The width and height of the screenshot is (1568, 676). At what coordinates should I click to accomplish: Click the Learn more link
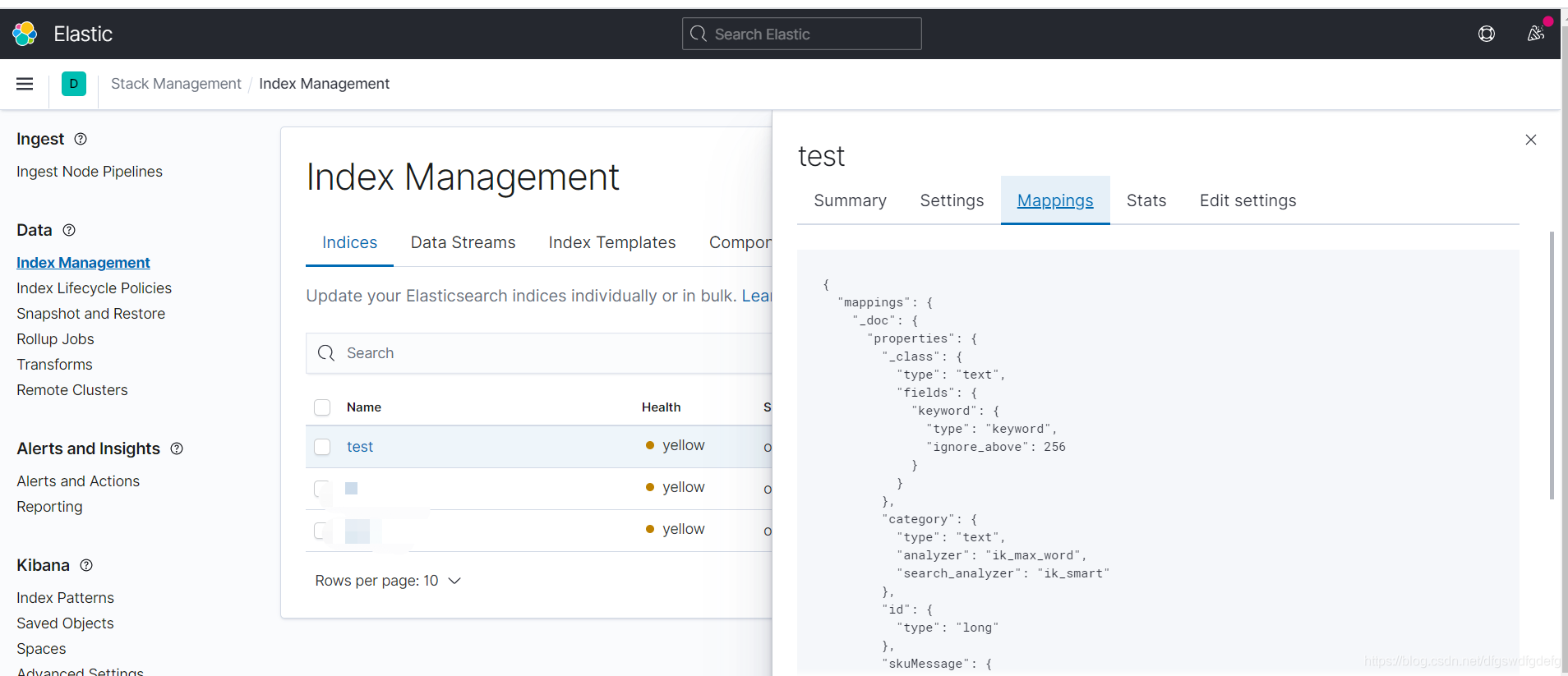[x=757, y=296]
